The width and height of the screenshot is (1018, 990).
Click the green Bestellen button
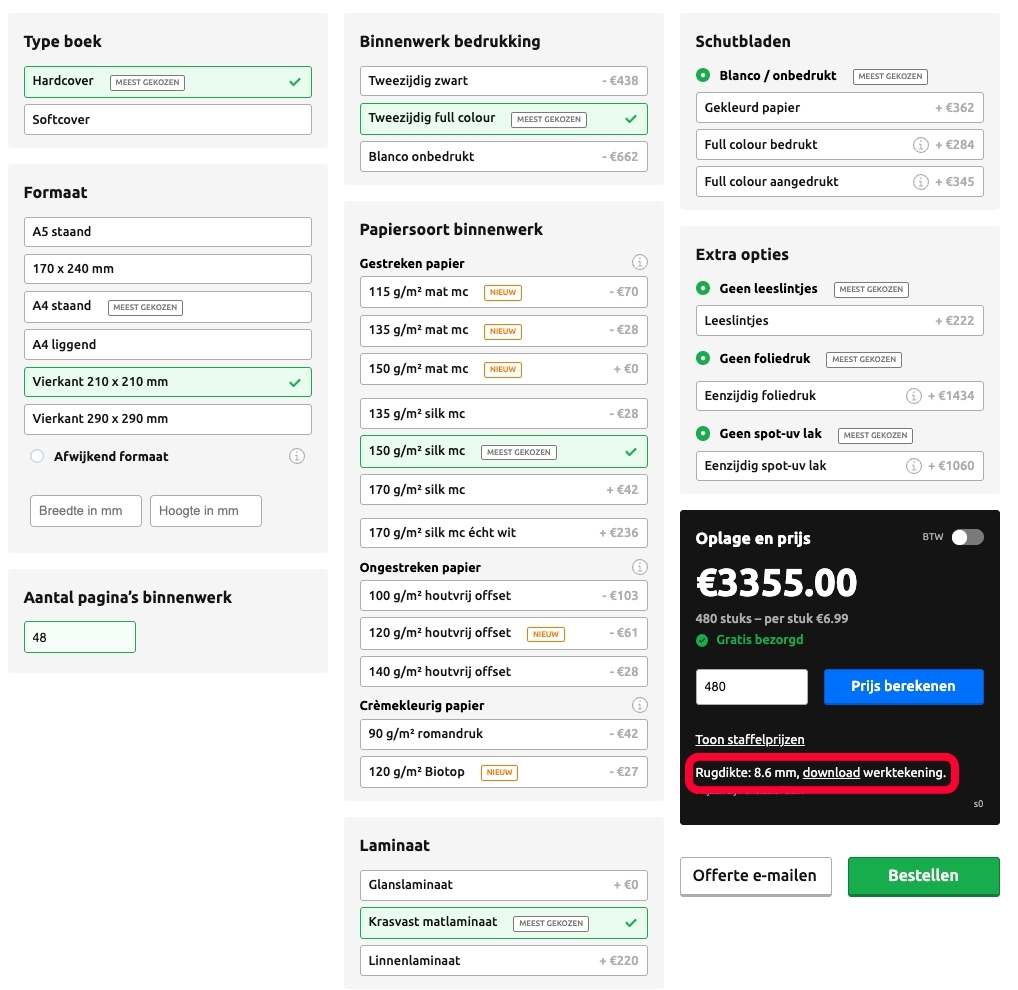click(x=923, y=876)
